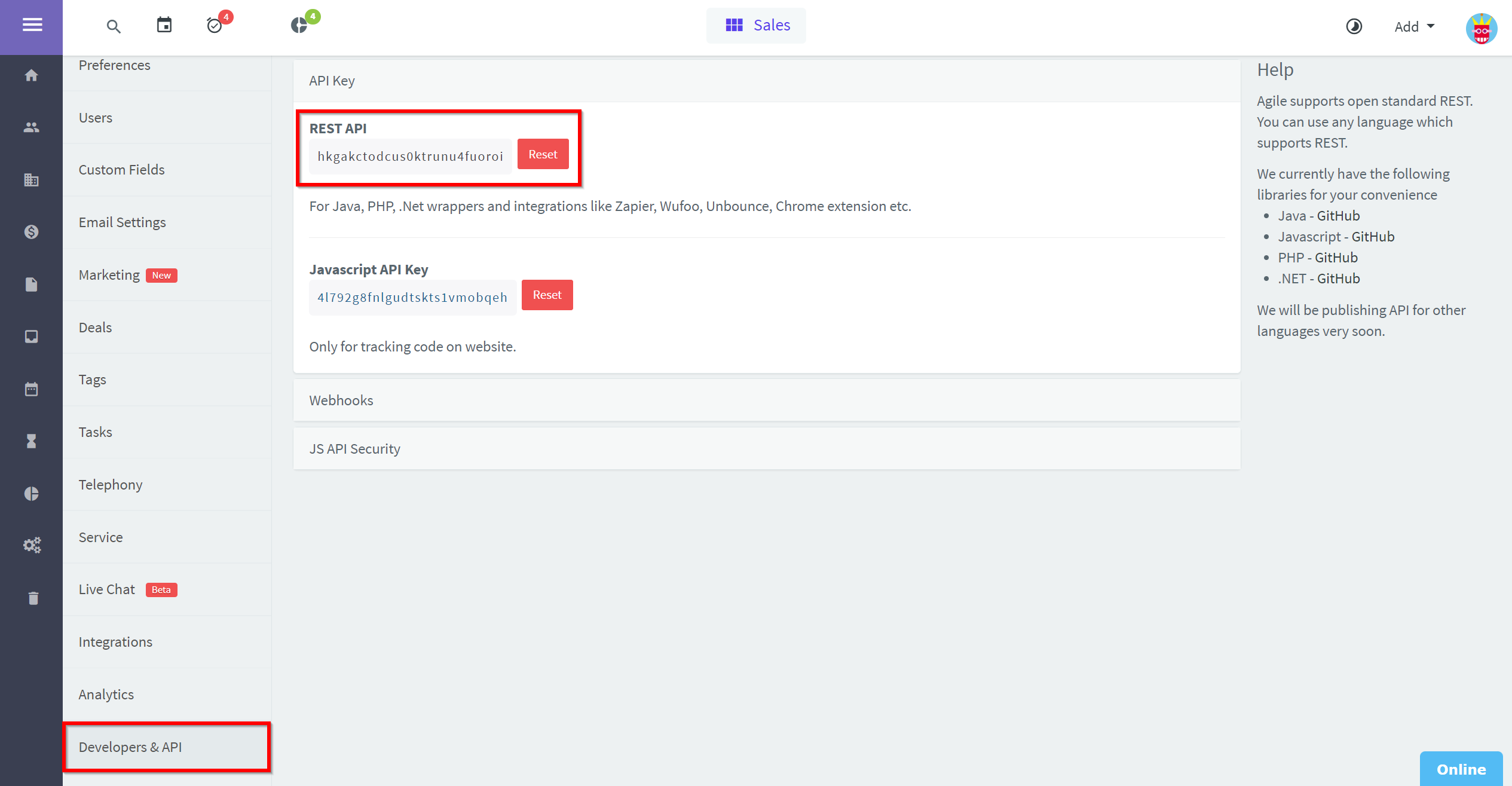This screenshot has height=786, width=1512.
Task: Open settings gears icon in sidebar
Action: point(32,545)
